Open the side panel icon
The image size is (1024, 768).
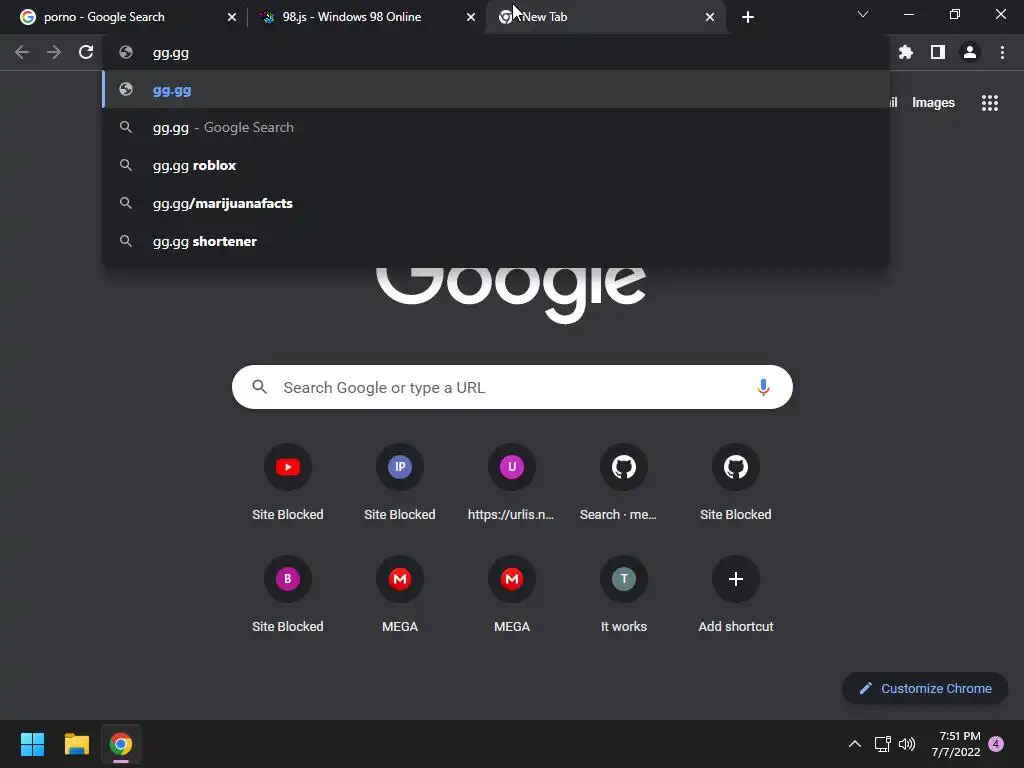click(x=938, y=52)
